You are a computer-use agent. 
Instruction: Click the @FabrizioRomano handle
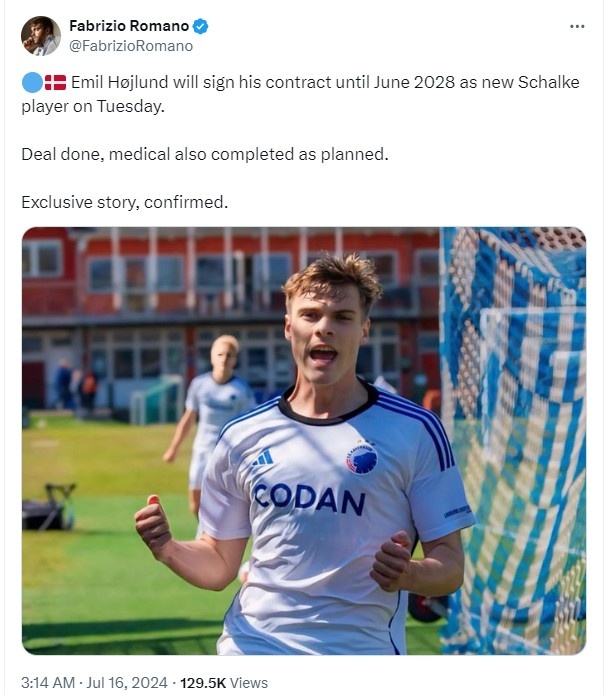[x=131, y=46]
